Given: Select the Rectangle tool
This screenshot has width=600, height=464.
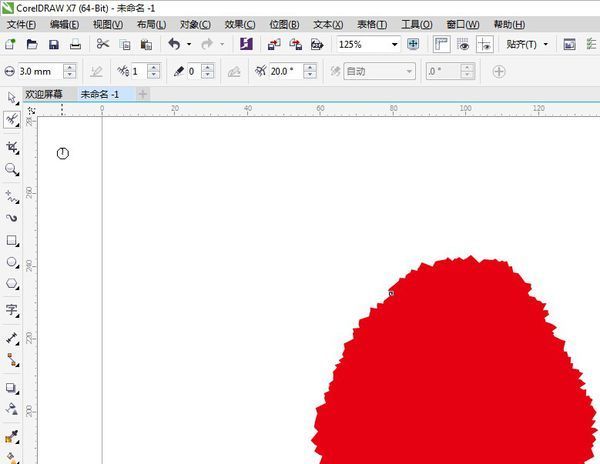Looking at the screenshot, I should 12,241.
